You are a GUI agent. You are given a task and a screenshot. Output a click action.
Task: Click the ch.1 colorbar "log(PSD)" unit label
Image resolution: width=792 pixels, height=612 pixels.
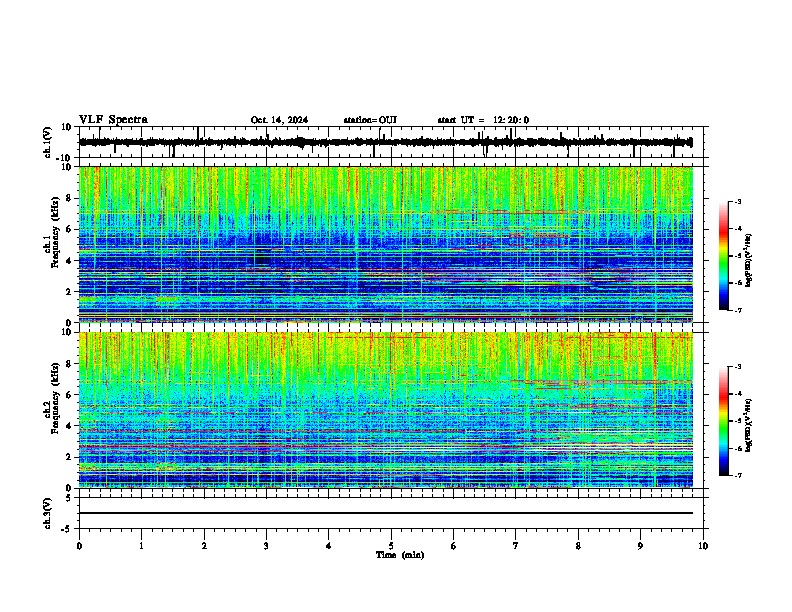[x=748, y=261]
